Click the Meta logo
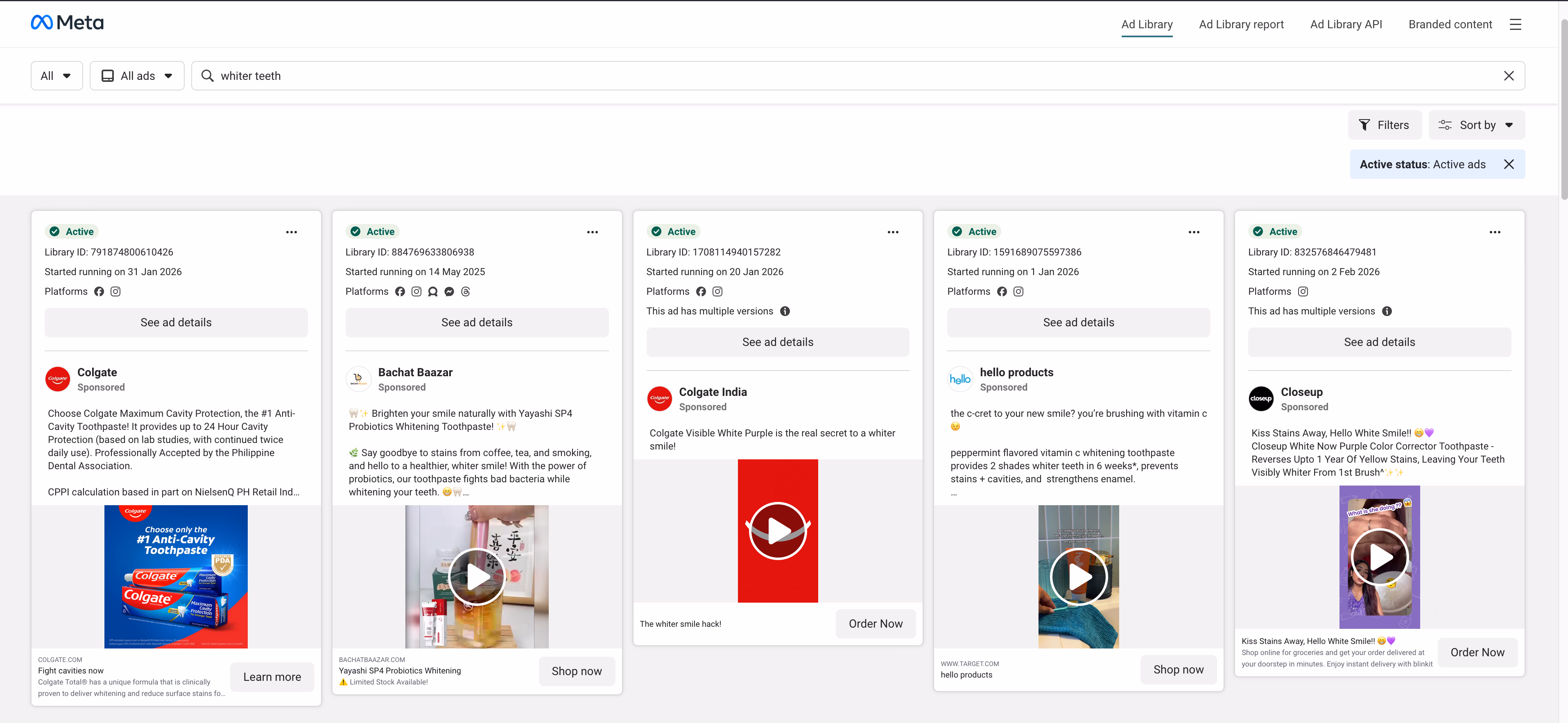 pyautogui.click(x=67, y=22)
